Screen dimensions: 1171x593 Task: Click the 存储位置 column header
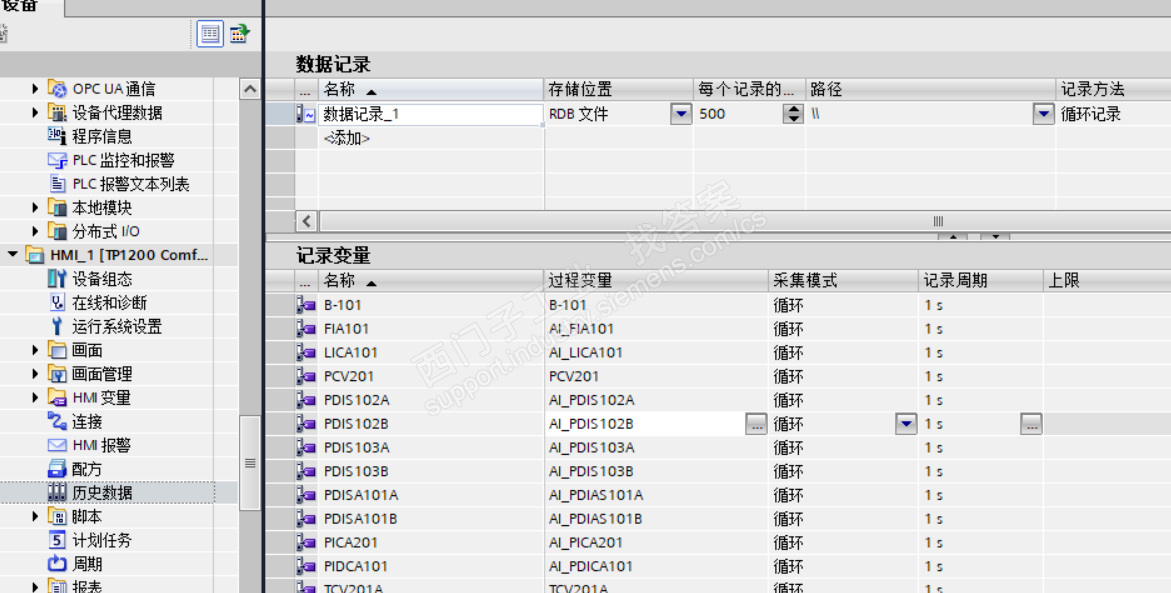[x=618, y=90]
